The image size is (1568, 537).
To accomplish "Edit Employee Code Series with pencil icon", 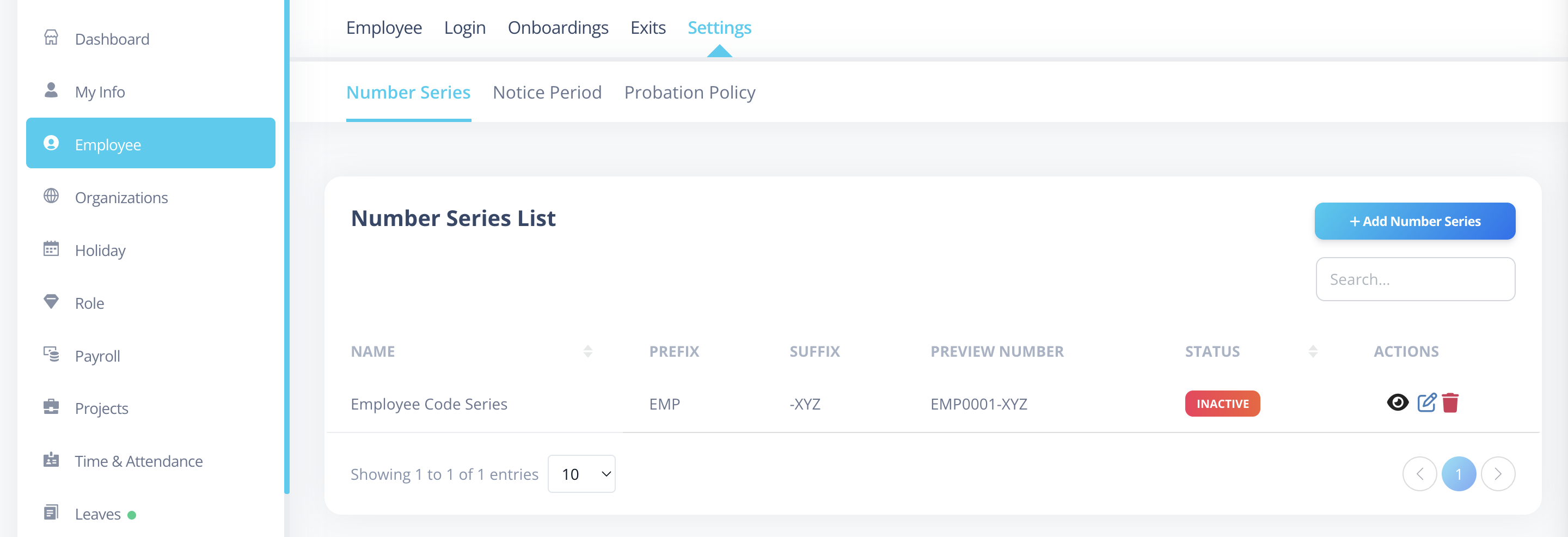I will point(1427,402).
